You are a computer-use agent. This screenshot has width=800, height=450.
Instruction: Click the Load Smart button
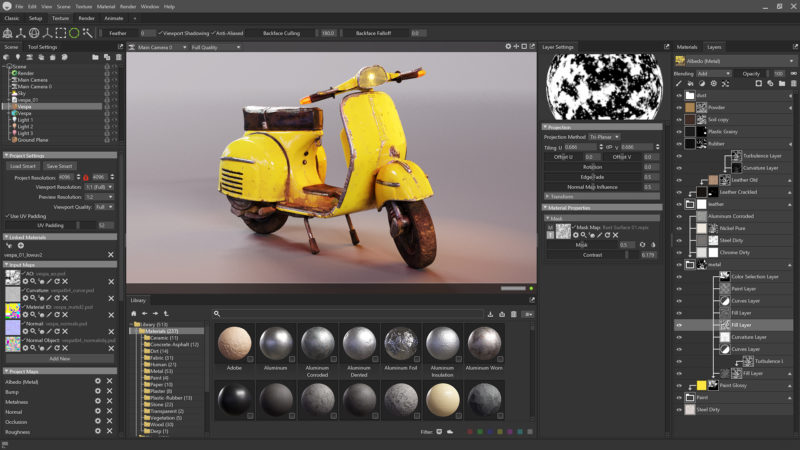click(24, 166)
